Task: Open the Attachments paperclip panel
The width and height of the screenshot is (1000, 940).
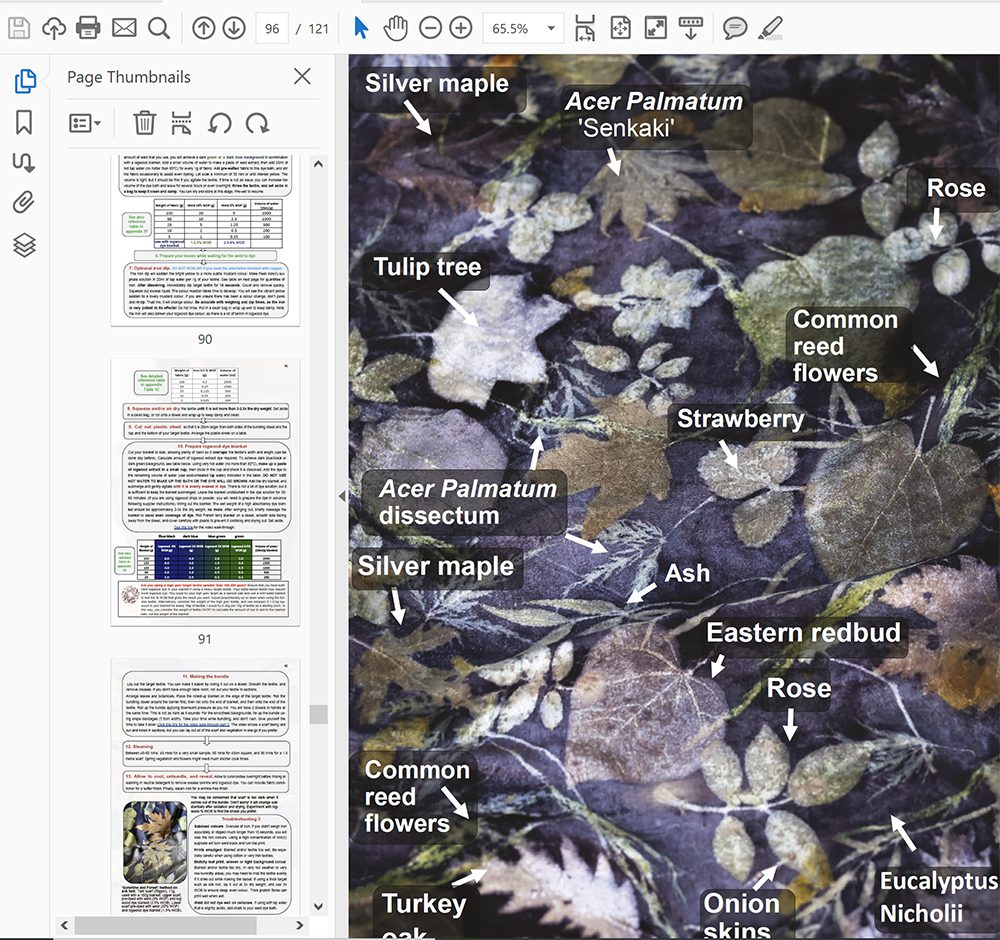Action: (x=24, y=203)
